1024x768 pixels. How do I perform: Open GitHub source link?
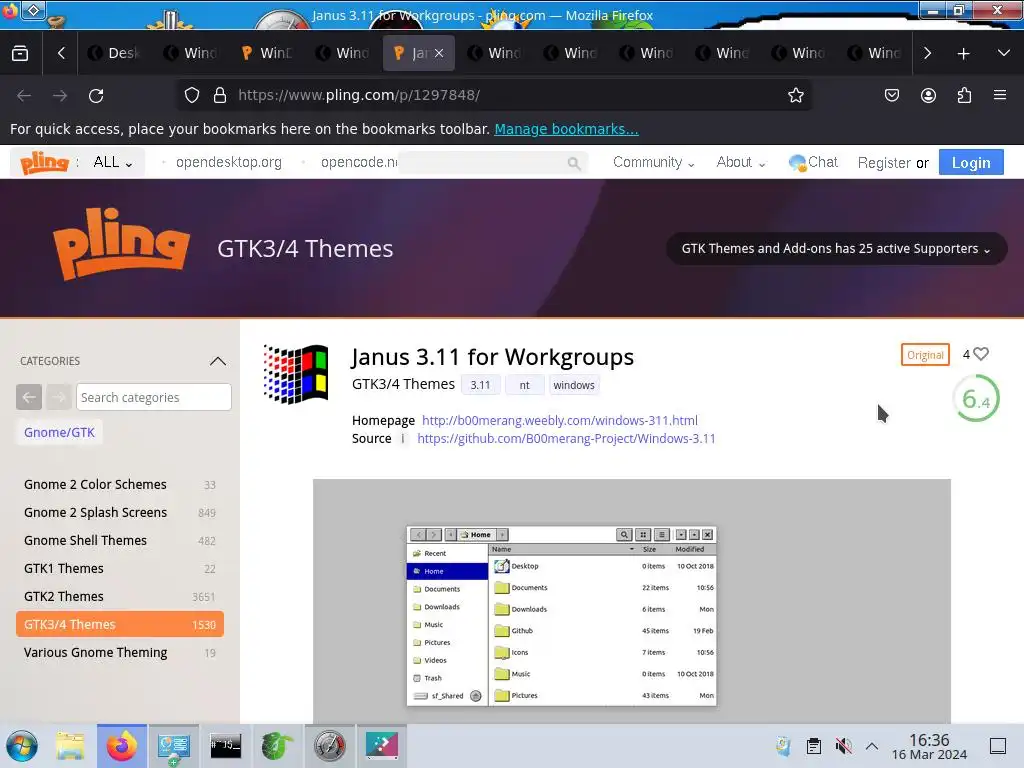pos(566,439)
